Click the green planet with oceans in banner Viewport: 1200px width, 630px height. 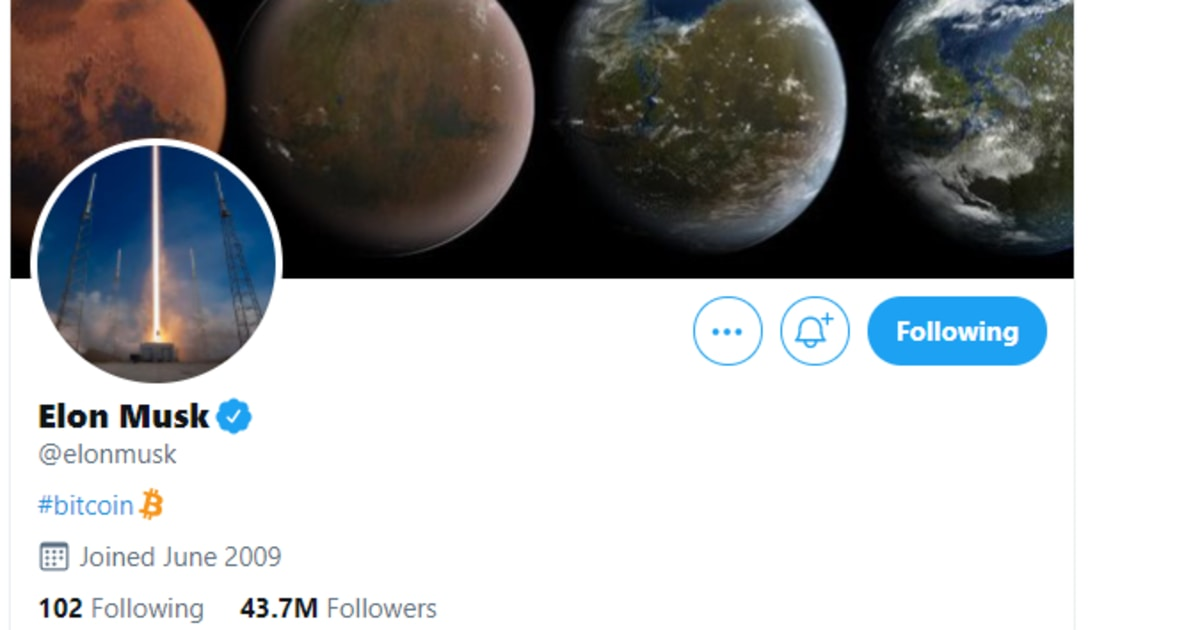[700, 110]
